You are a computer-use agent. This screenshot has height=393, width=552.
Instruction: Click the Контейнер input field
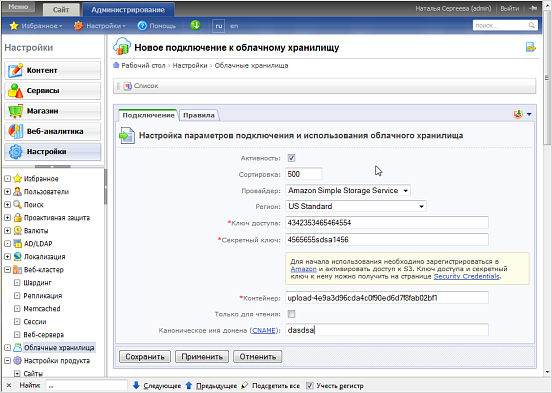pos(387,298)
